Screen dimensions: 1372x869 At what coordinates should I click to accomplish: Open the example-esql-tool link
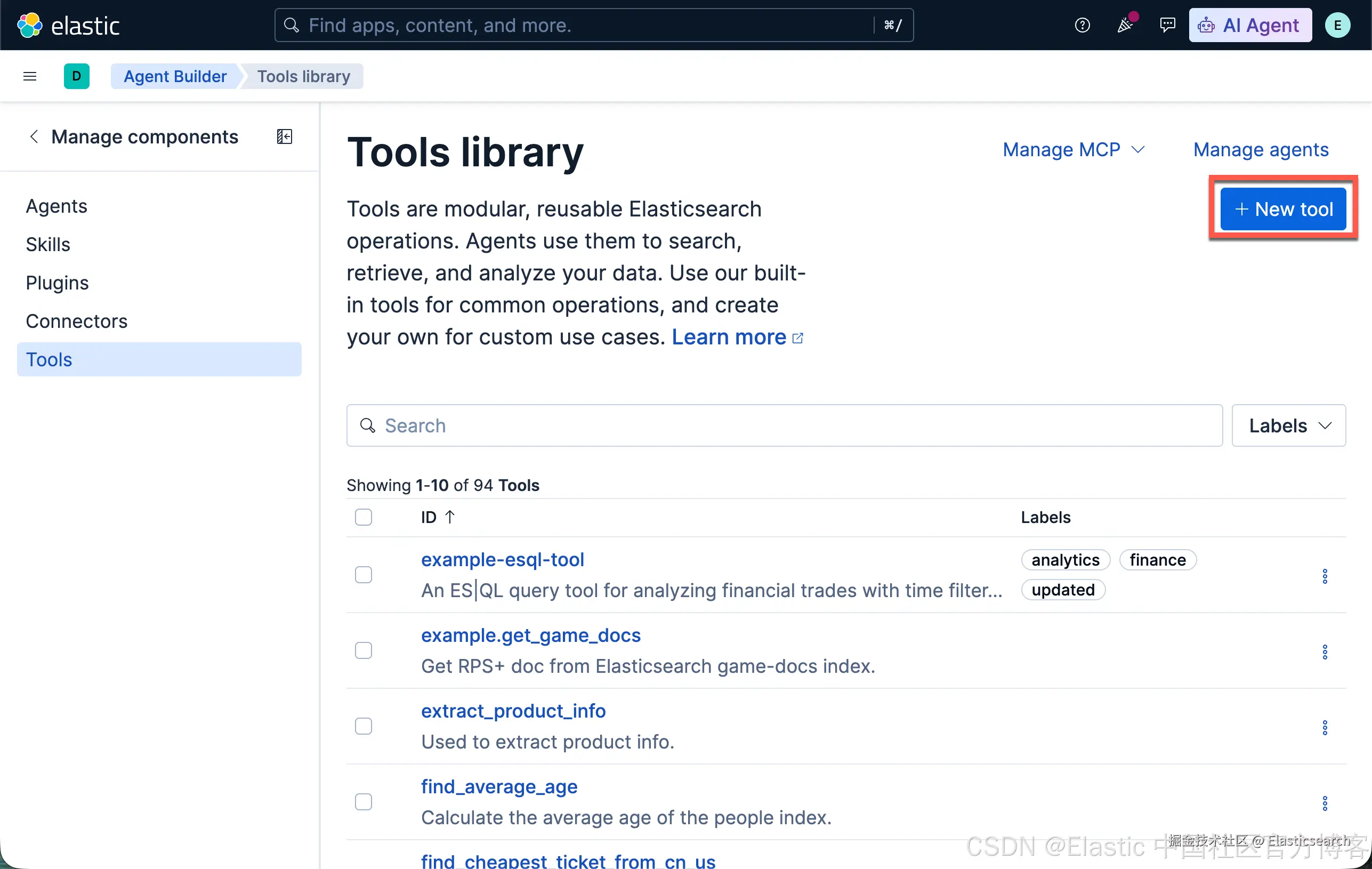click(x=503, y=560)
